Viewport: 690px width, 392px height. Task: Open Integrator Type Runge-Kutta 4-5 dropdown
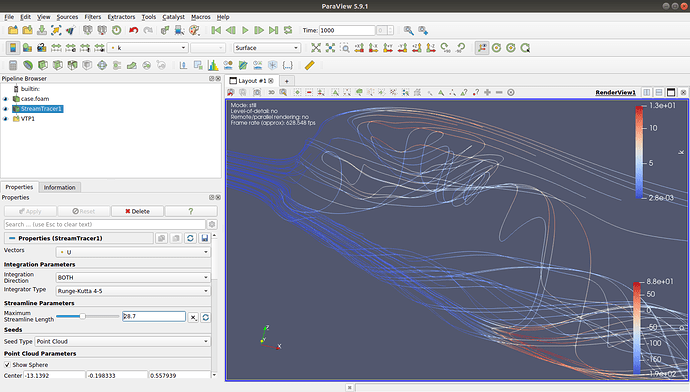[x=133, y=291]
